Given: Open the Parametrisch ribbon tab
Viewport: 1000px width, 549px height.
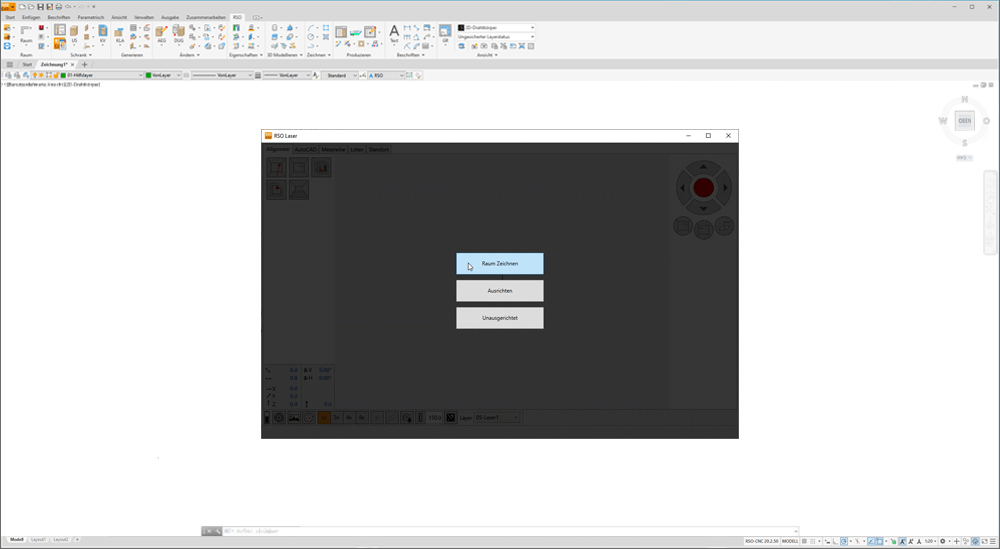Looking at the screenshot, I should (90, 17).
